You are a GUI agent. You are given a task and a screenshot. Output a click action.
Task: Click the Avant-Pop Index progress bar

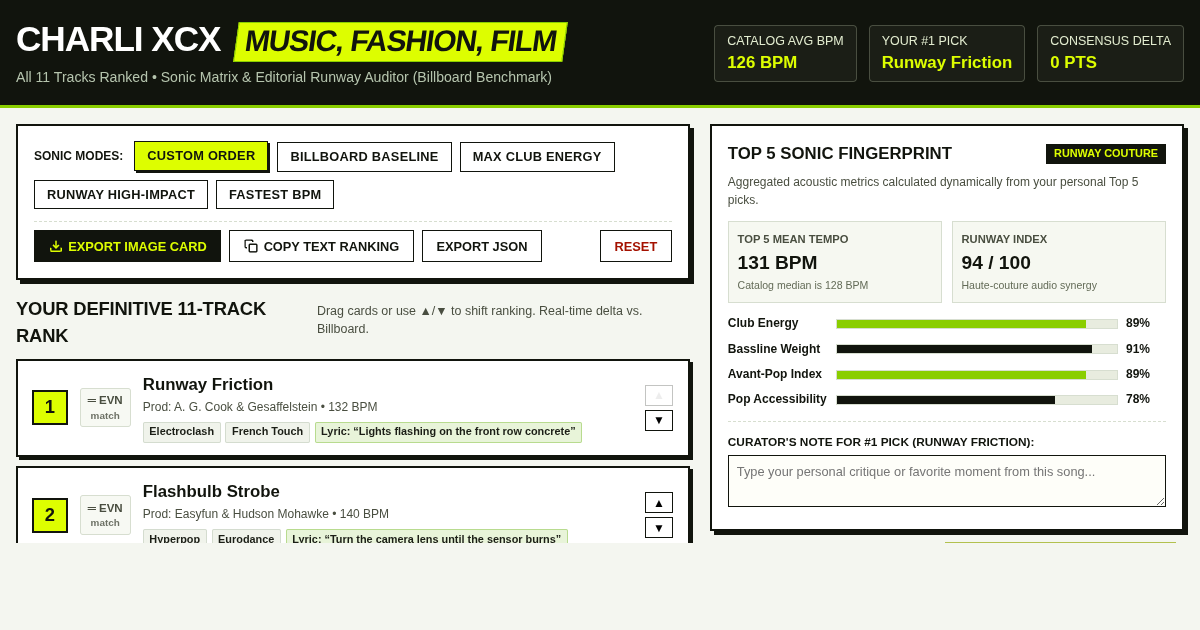[x=977, y=375]
